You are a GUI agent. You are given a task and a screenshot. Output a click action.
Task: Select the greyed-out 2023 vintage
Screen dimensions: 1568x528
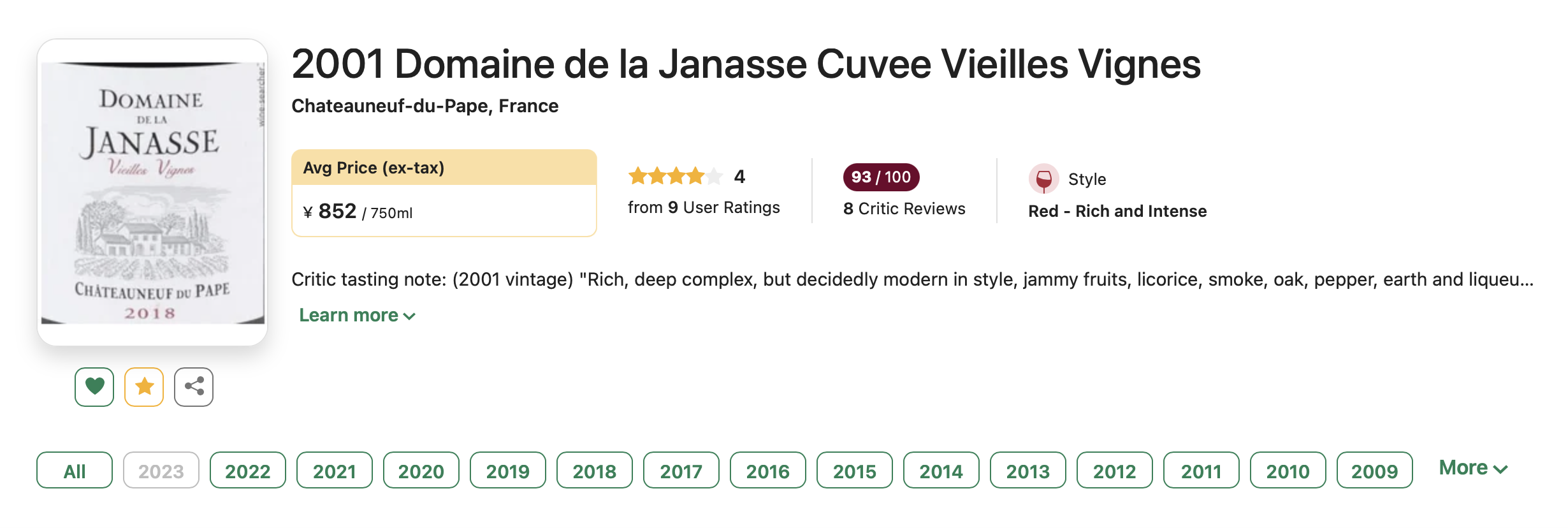[161, 471]
